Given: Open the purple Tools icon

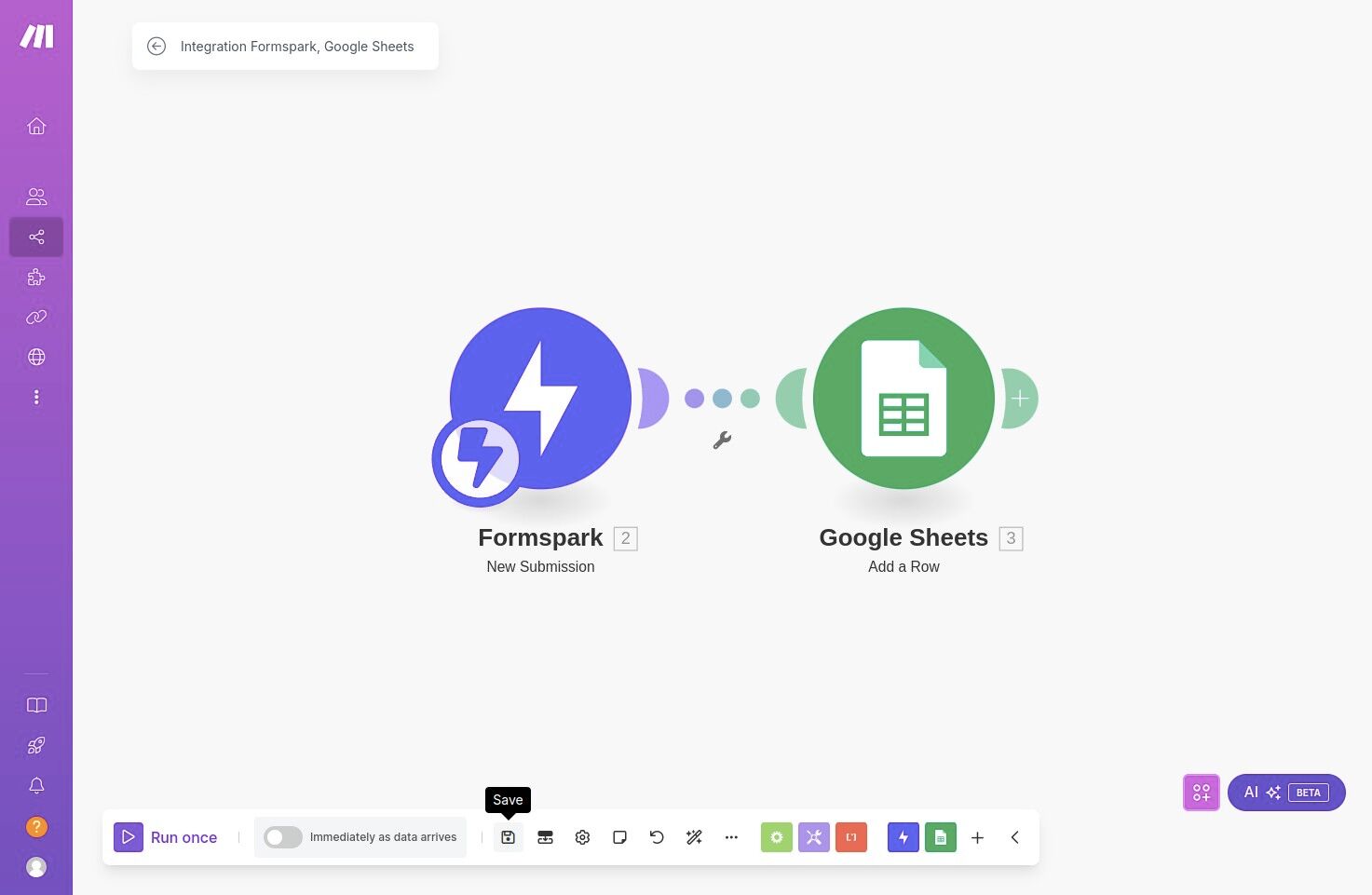Looking at the screenshot, I should click(x=814, y=837).
